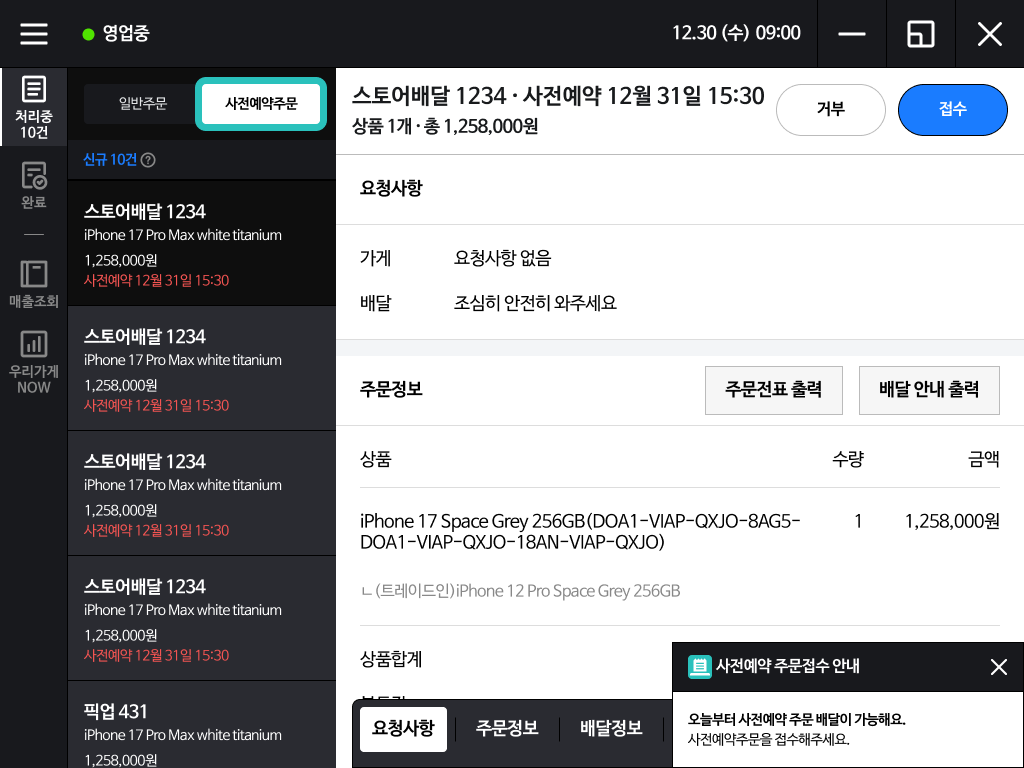
Task: Select the fourth 스토어배달 1234 order
Action: [202, 618]
